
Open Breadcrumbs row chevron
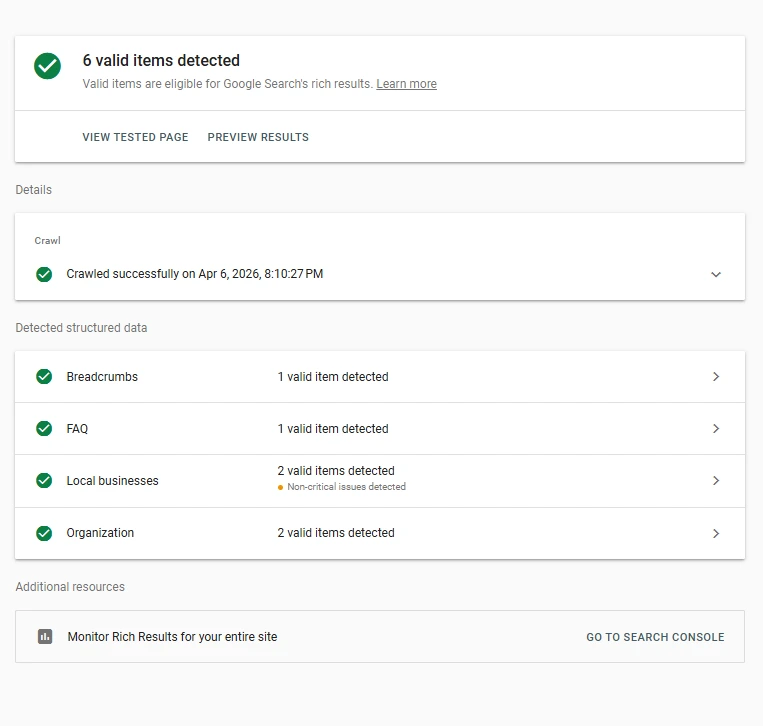pos(716,377)
